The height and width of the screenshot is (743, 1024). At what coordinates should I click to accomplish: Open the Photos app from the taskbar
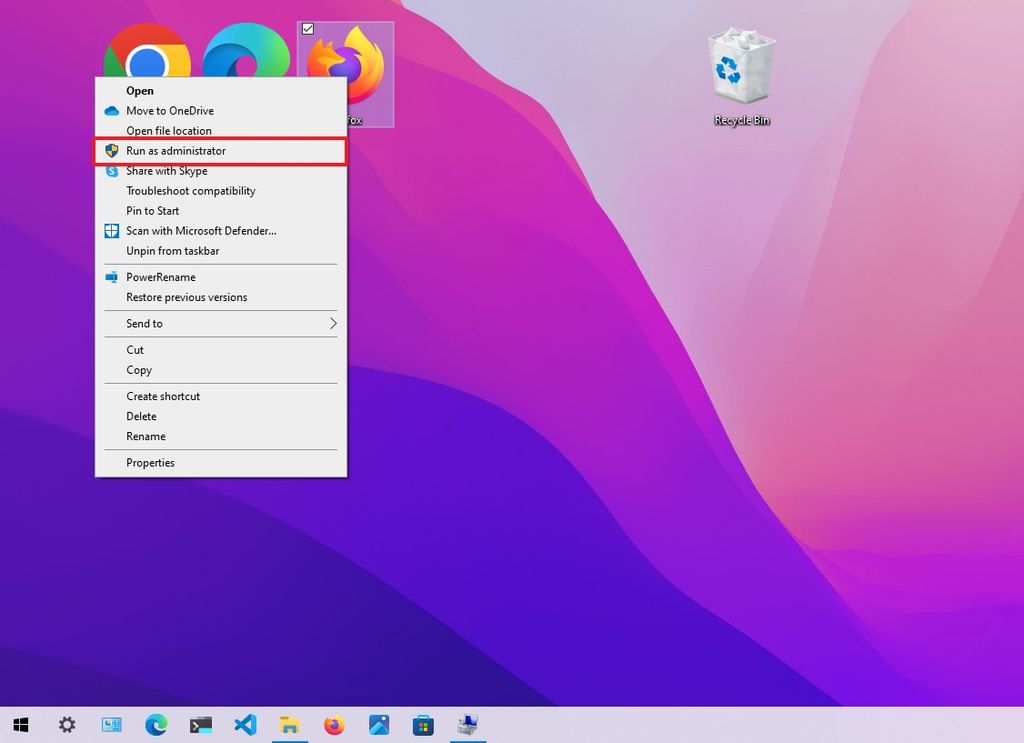point(379,724)
